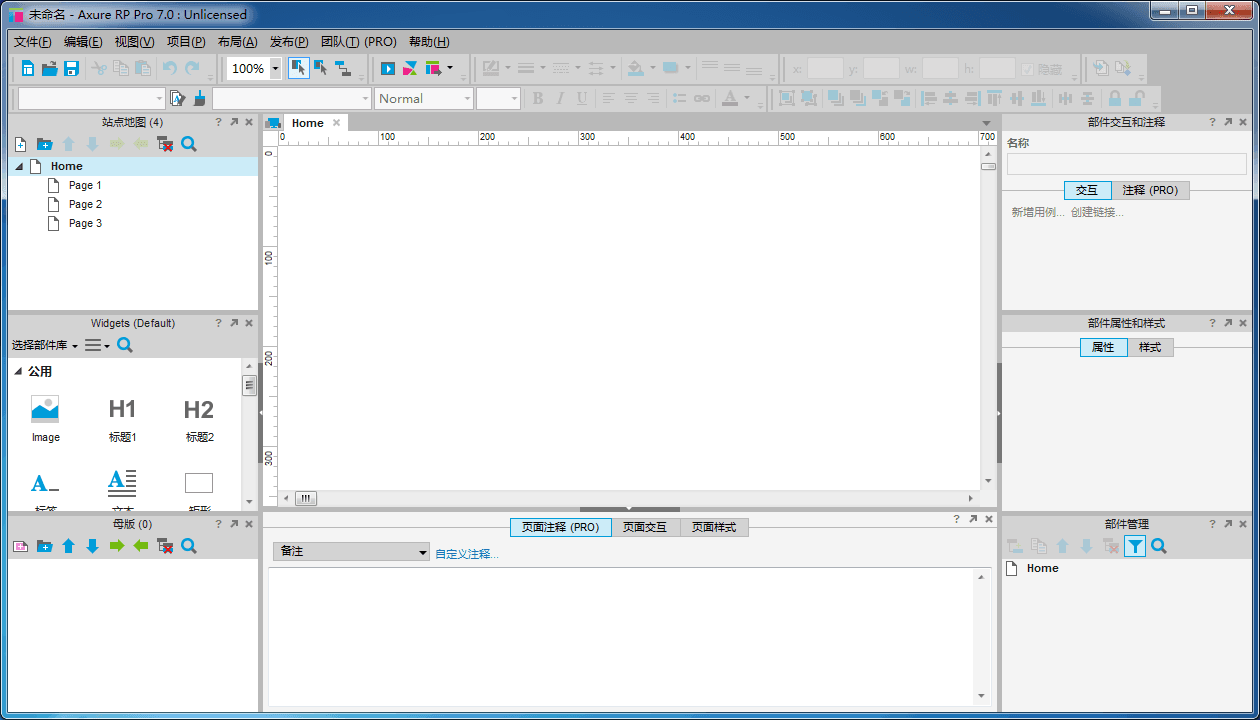The width and height of the screenshot is (1260, 720).
Task: Click the Publish to AxShare icon
Action: [410, 68]
